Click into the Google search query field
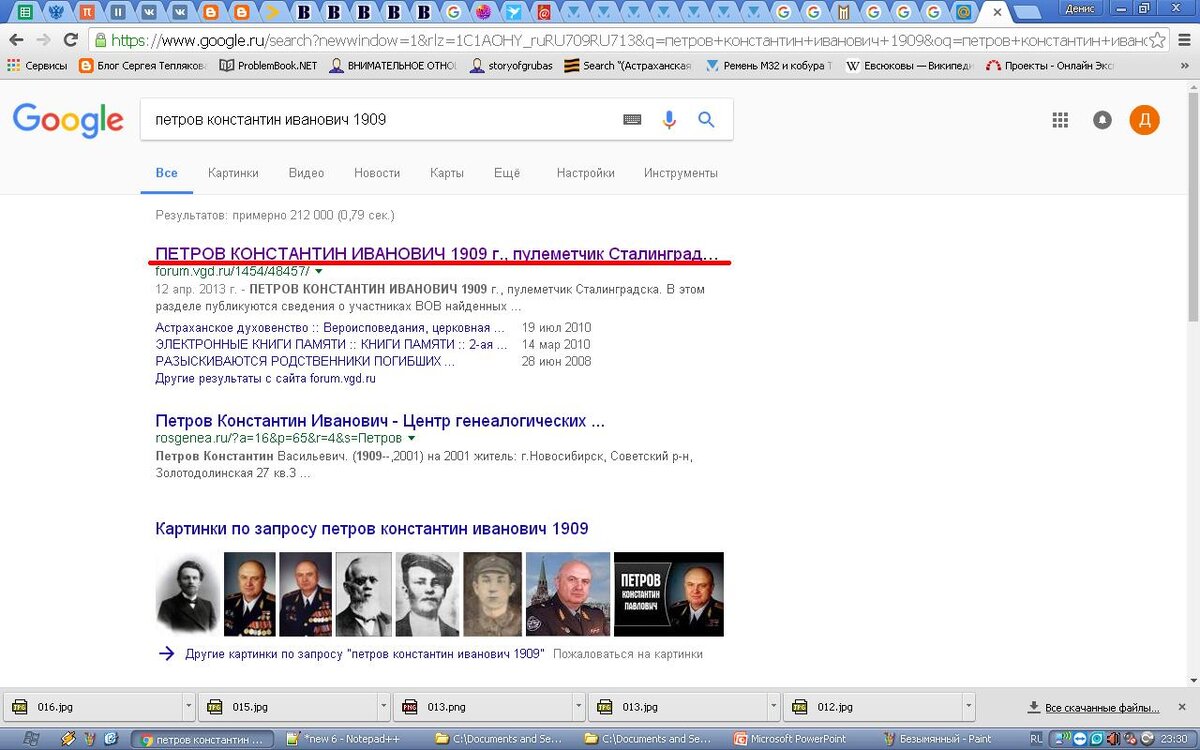The image size is (1200, 750). pos(380,119)
